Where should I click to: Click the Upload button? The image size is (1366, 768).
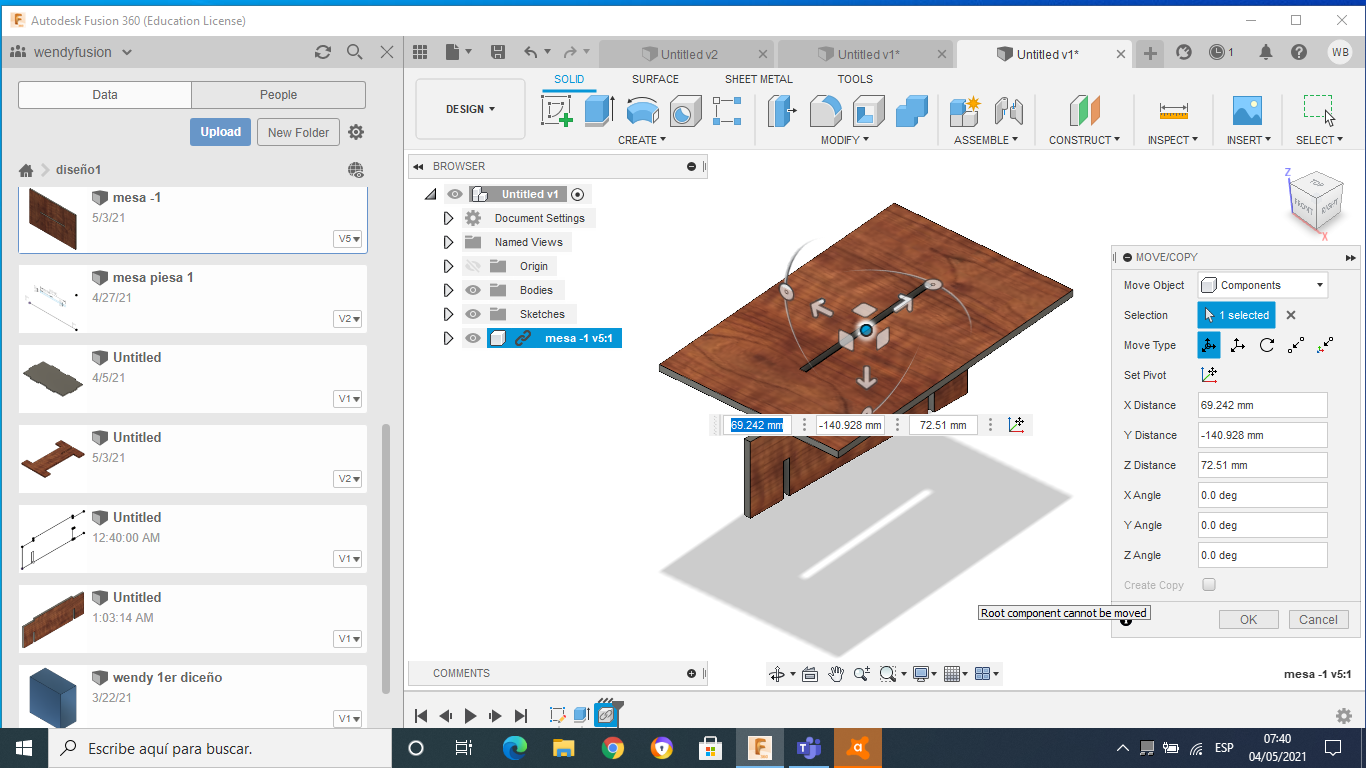[220, 132]
